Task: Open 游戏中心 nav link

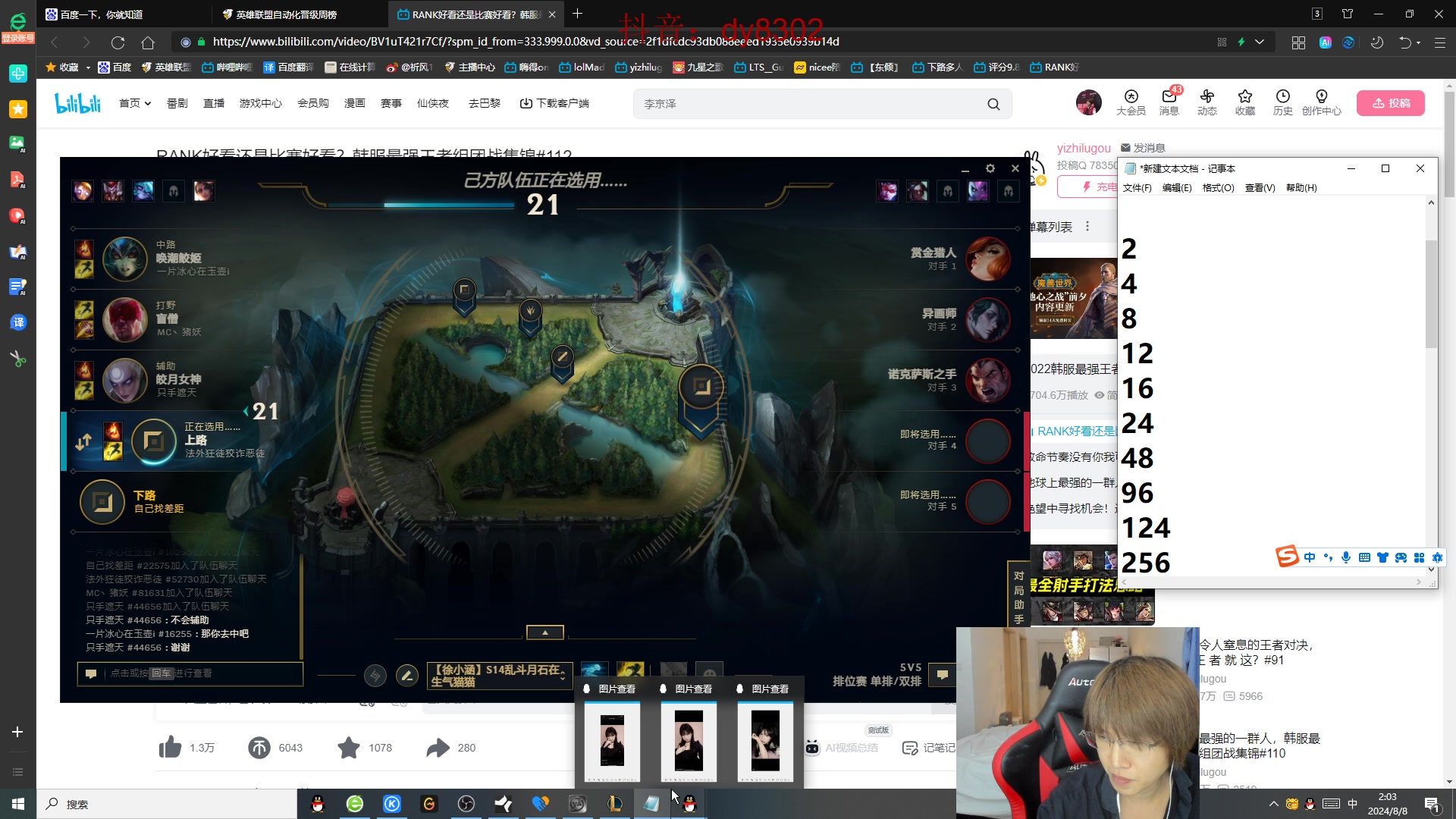Action: [260, 103]
